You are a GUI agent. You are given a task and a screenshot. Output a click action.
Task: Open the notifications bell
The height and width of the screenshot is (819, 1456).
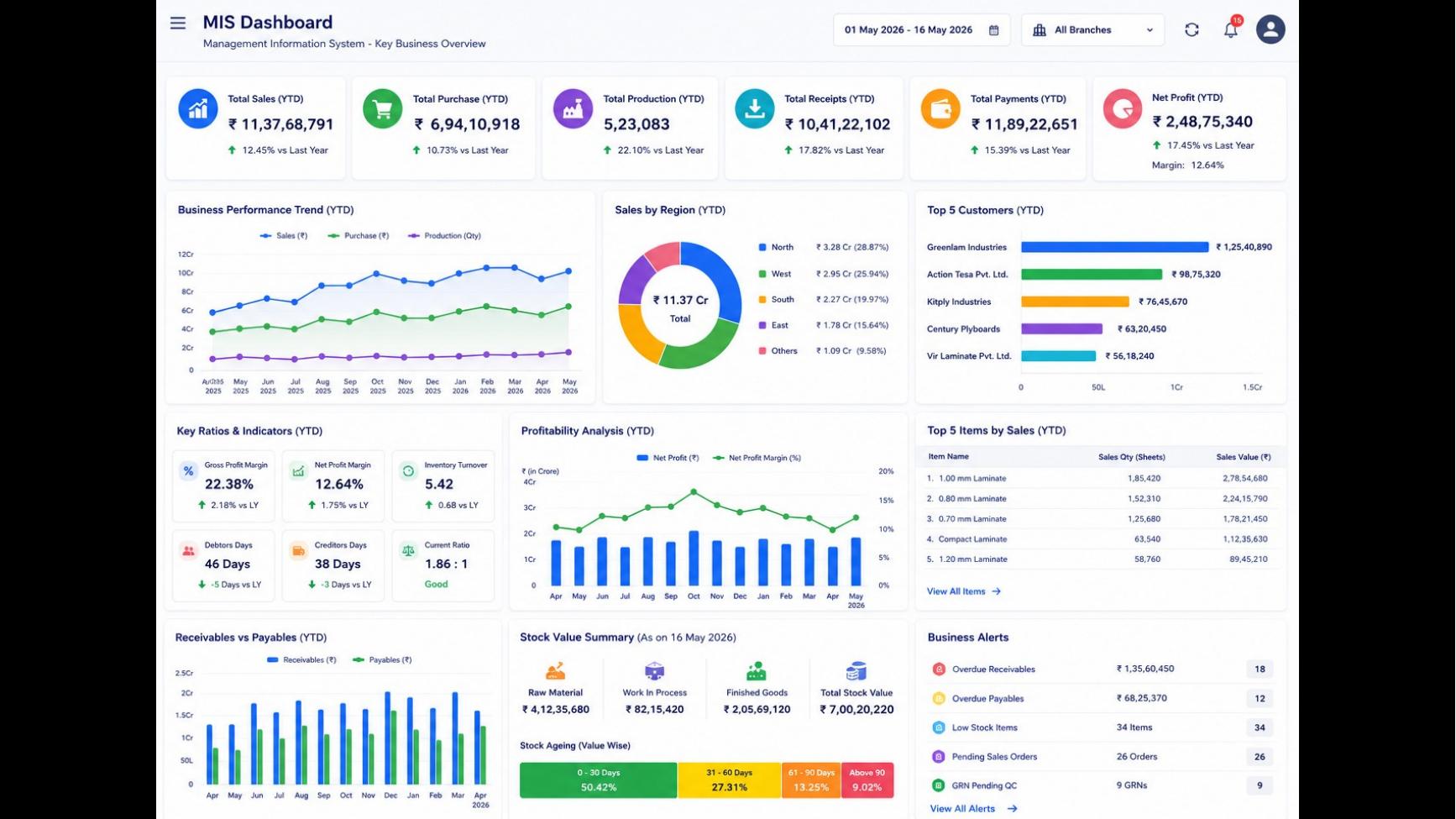(1230, 30)
